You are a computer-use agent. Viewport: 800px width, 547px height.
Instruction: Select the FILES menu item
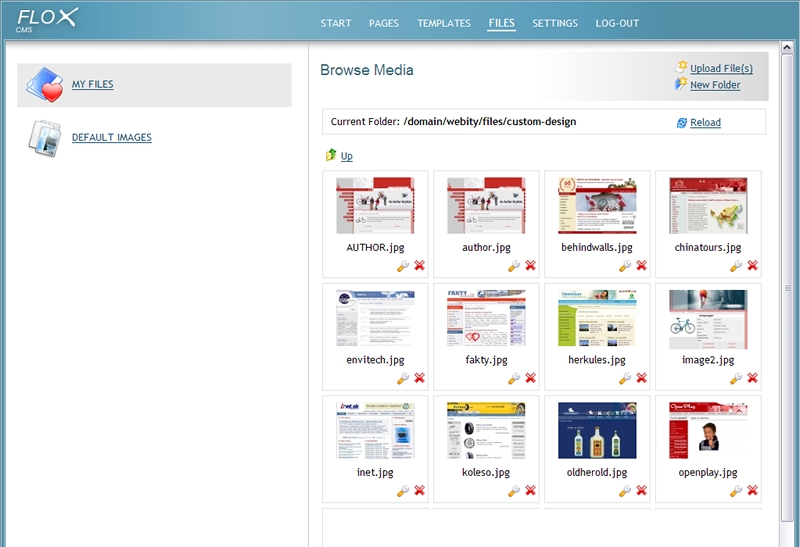click(x=502, y=23)
